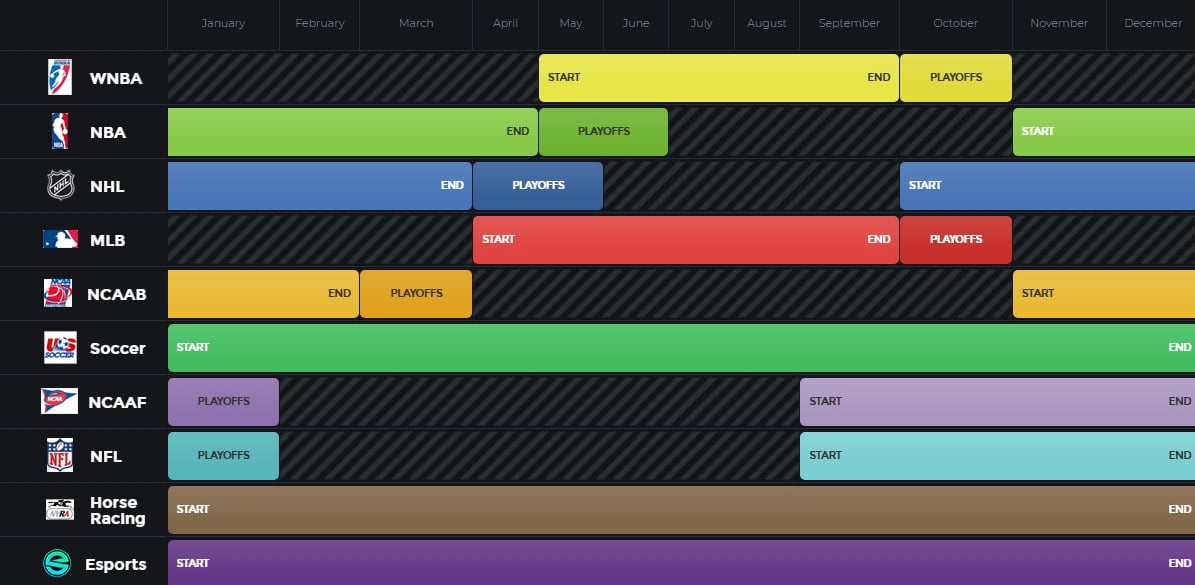Screen dimensions: 1195x585
Task: Click the January column header
Action: coord(223,24)
